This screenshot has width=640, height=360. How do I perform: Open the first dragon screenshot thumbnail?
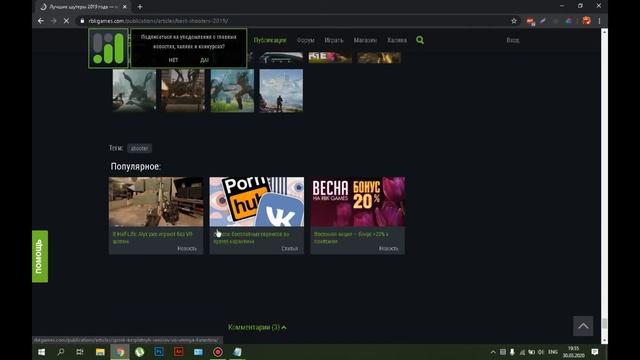coord(134,90)
